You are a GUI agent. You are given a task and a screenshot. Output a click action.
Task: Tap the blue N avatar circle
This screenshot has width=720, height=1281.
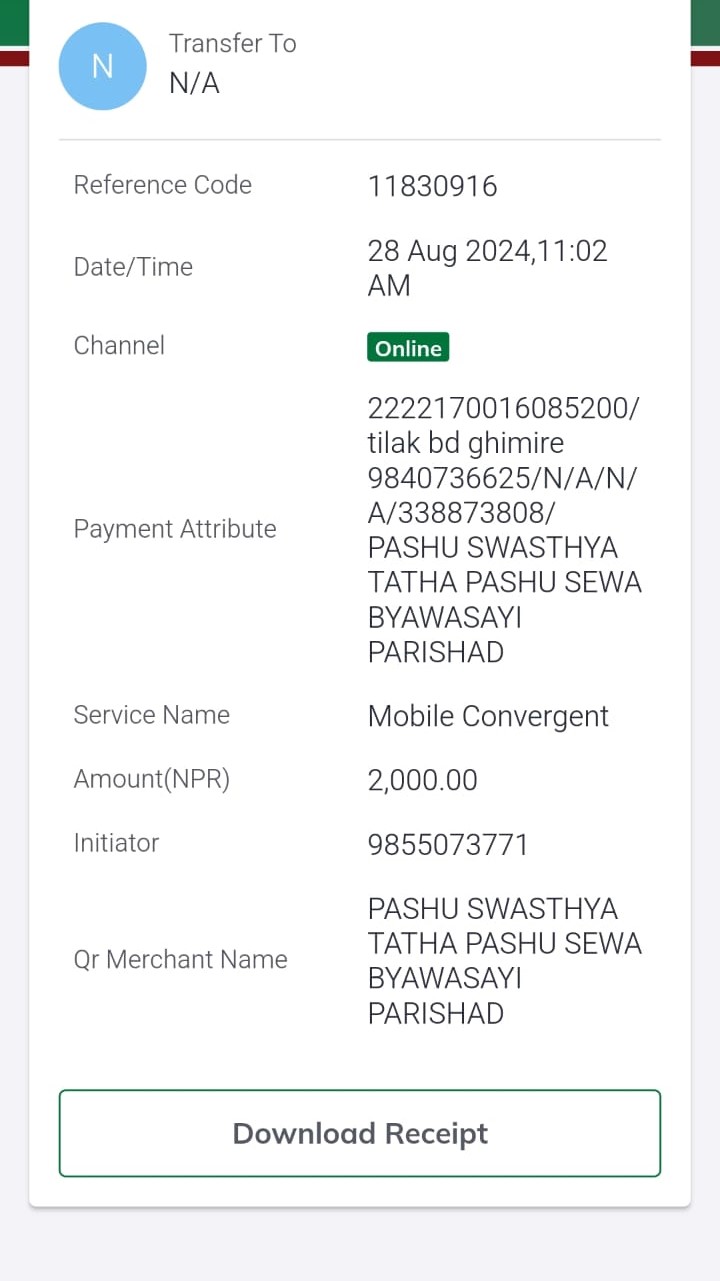103,66
